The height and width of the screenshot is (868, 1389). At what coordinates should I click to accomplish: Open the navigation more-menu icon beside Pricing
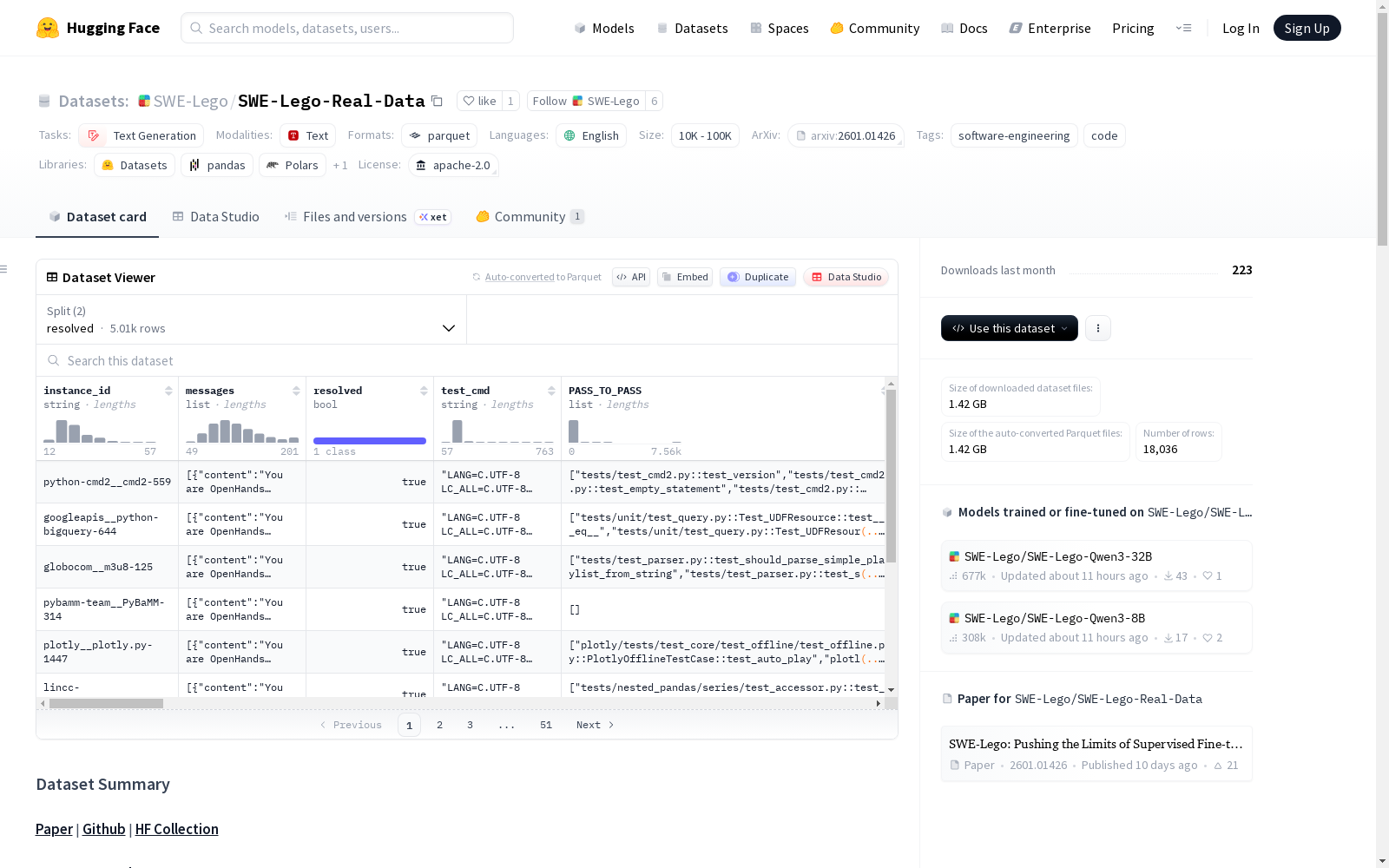coord(1183,28)
